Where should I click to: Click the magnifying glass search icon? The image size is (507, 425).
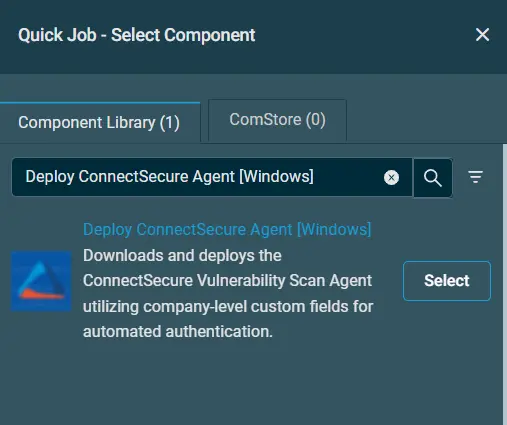point(433,178)
